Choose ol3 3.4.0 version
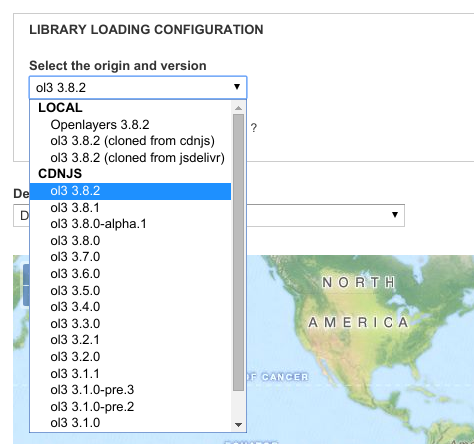Viewport: 474px width, 444px height. (x=130, y=307)
